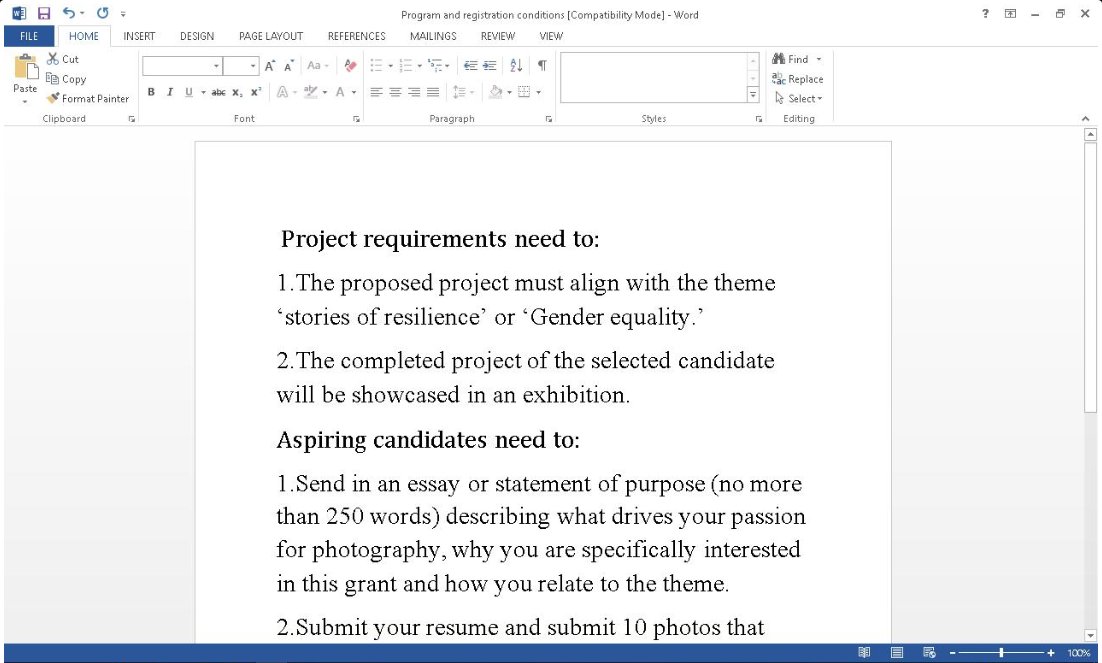Click the zoom slider handle
This screenshot has height=663, width=1102.
click(x=1001, y=653)
